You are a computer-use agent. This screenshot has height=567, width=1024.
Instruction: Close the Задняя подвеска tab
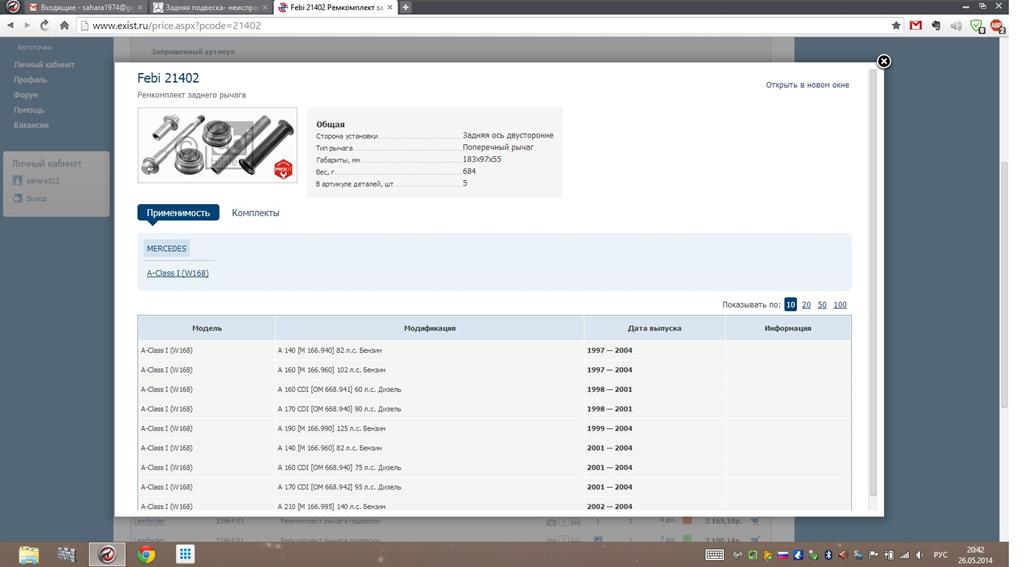coord(264,7)
